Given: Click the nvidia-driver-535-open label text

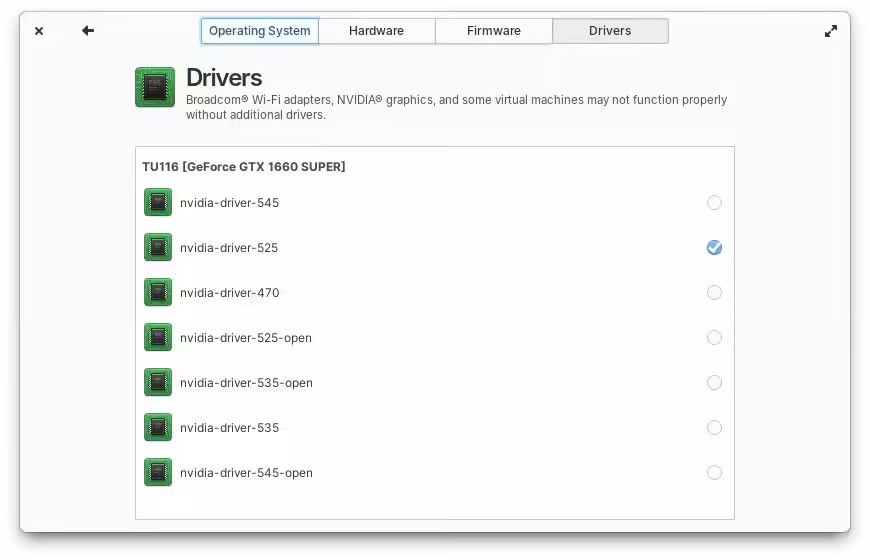Looking at the screenshot, I should pyautogui.click(x=246, y=383).
